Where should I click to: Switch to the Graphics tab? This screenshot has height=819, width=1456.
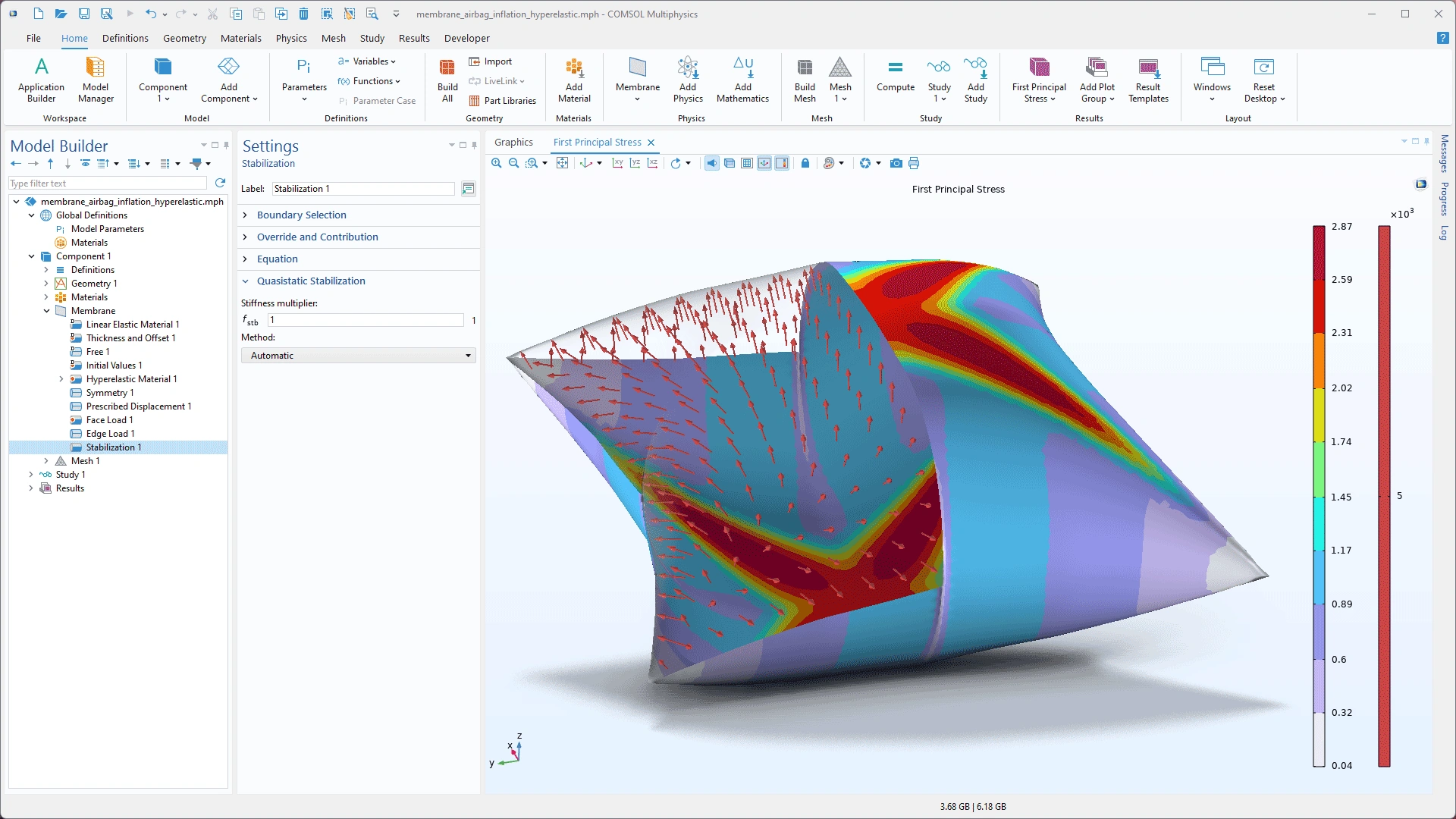coord(513,143)
